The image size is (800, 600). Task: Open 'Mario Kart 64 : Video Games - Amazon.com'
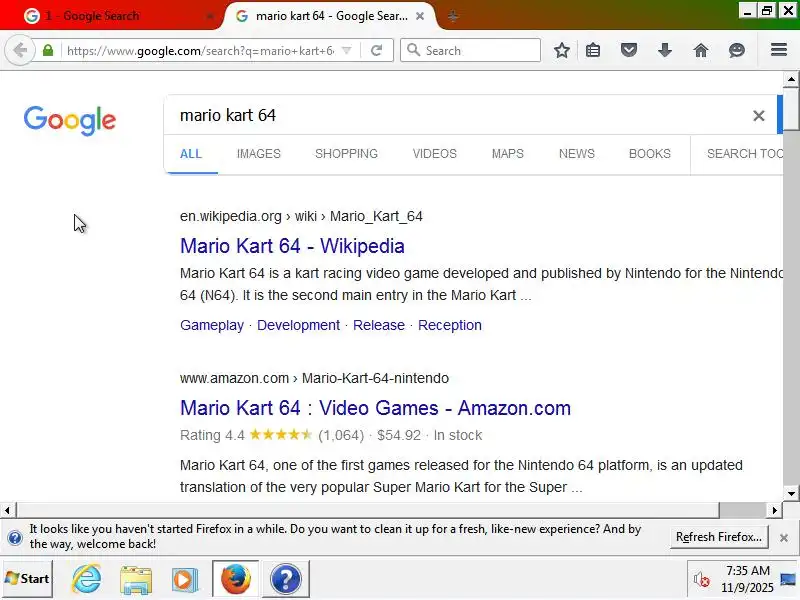(376, 408)
